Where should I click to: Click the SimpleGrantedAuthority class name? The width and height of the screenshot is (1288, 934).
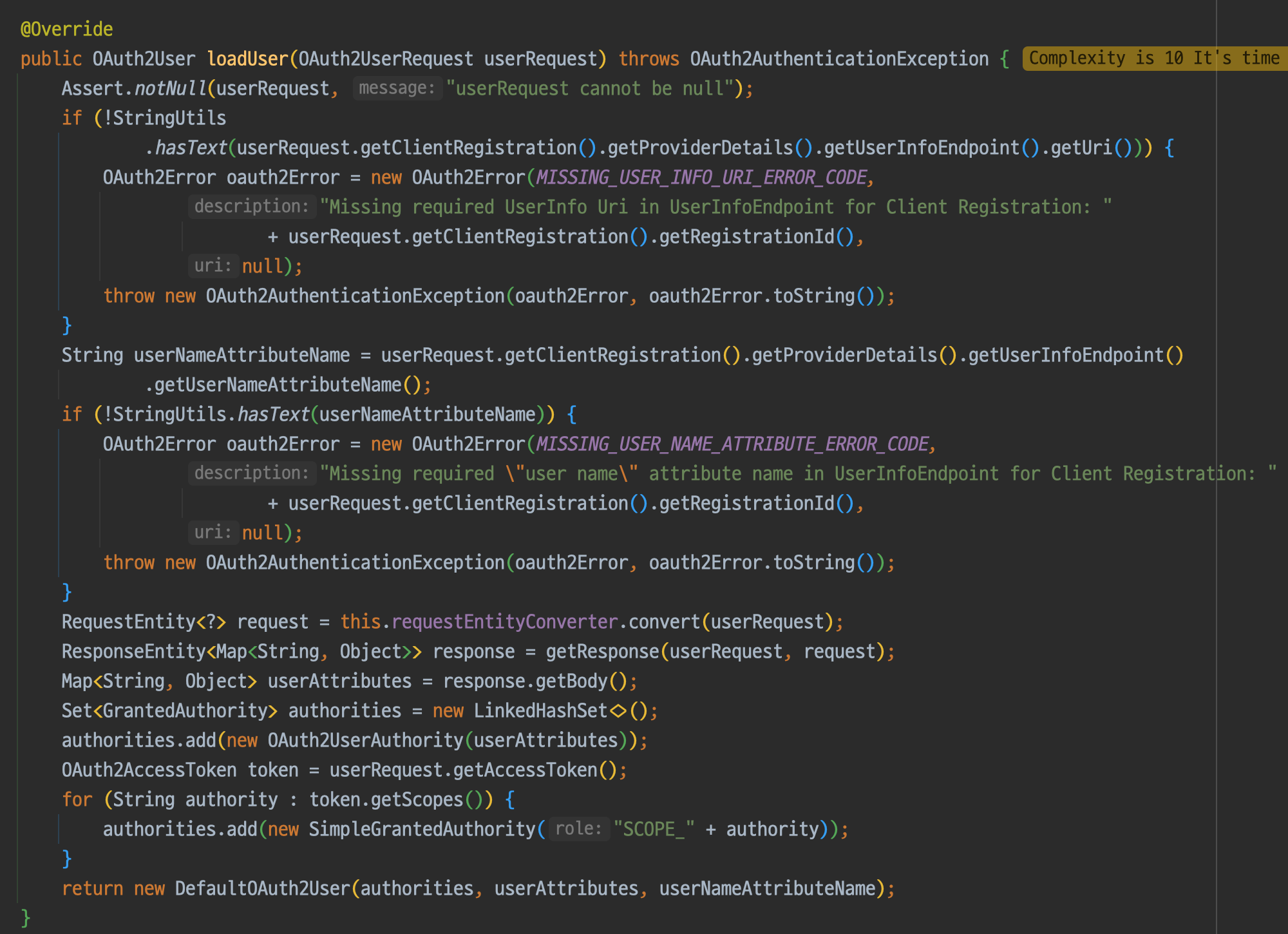coord(422,829)
